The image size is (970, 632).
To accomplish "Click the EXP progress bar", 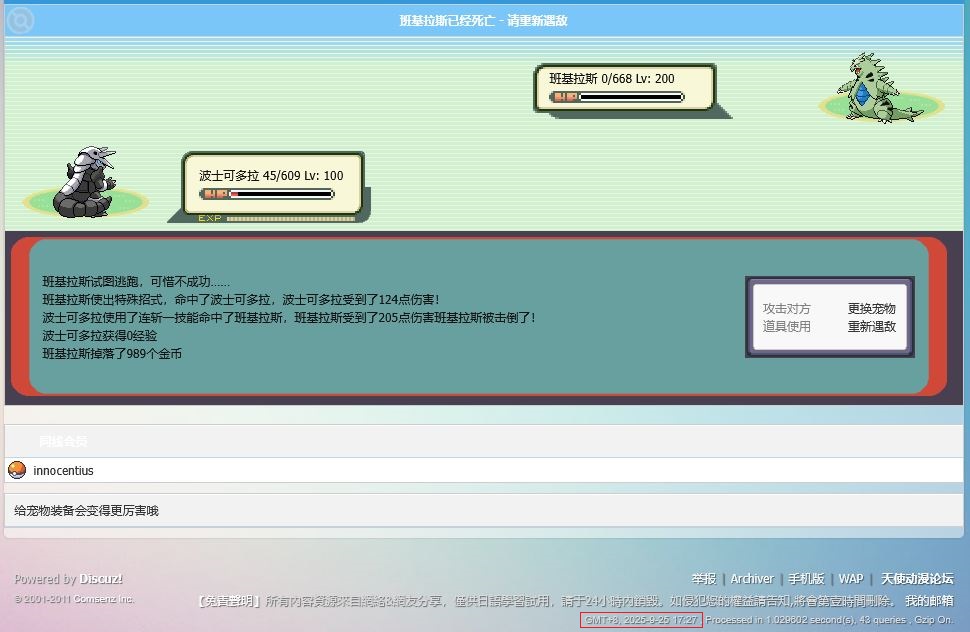I will pos(290,217).
